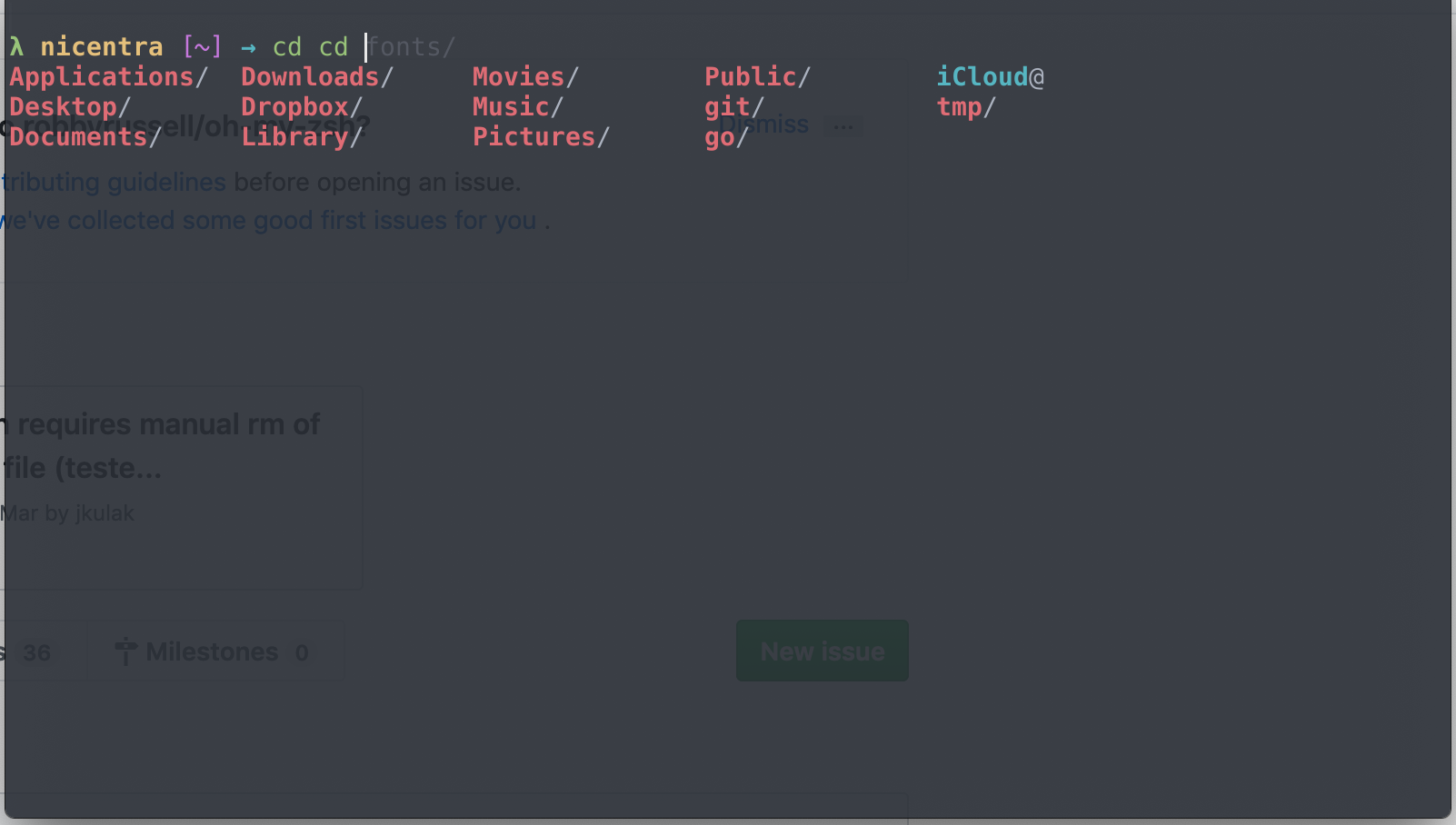Select the Pictures/ directory completion
The height and width of the screenshot is (825, 1456).
point(534,136)
